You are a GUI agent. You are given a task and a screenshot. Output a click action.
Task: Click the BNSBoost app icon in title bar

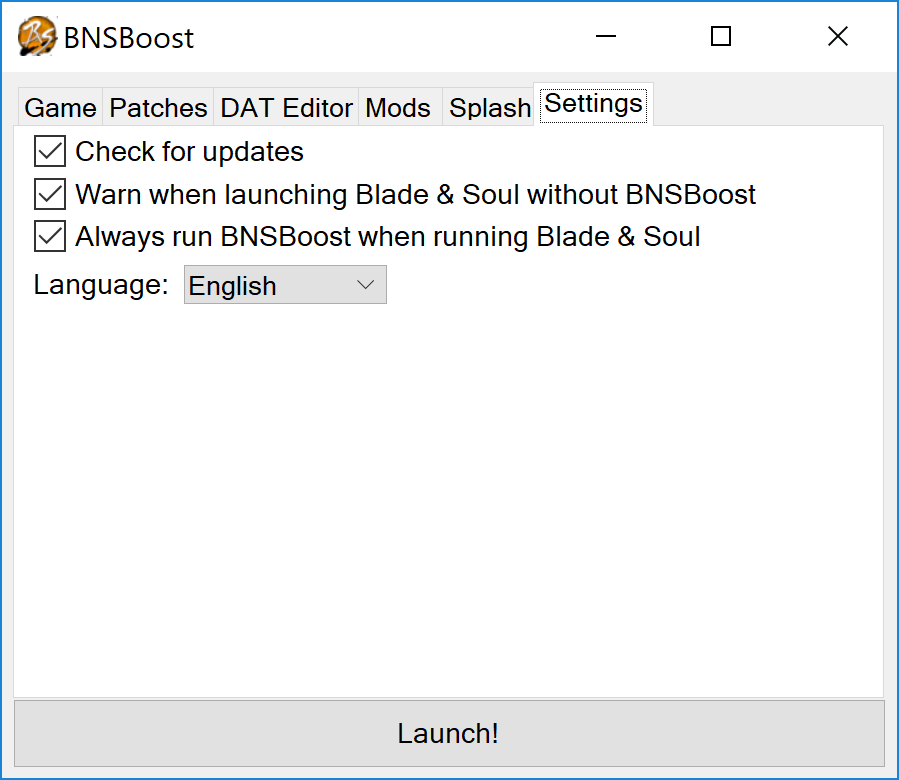click(x=37, y=37)
